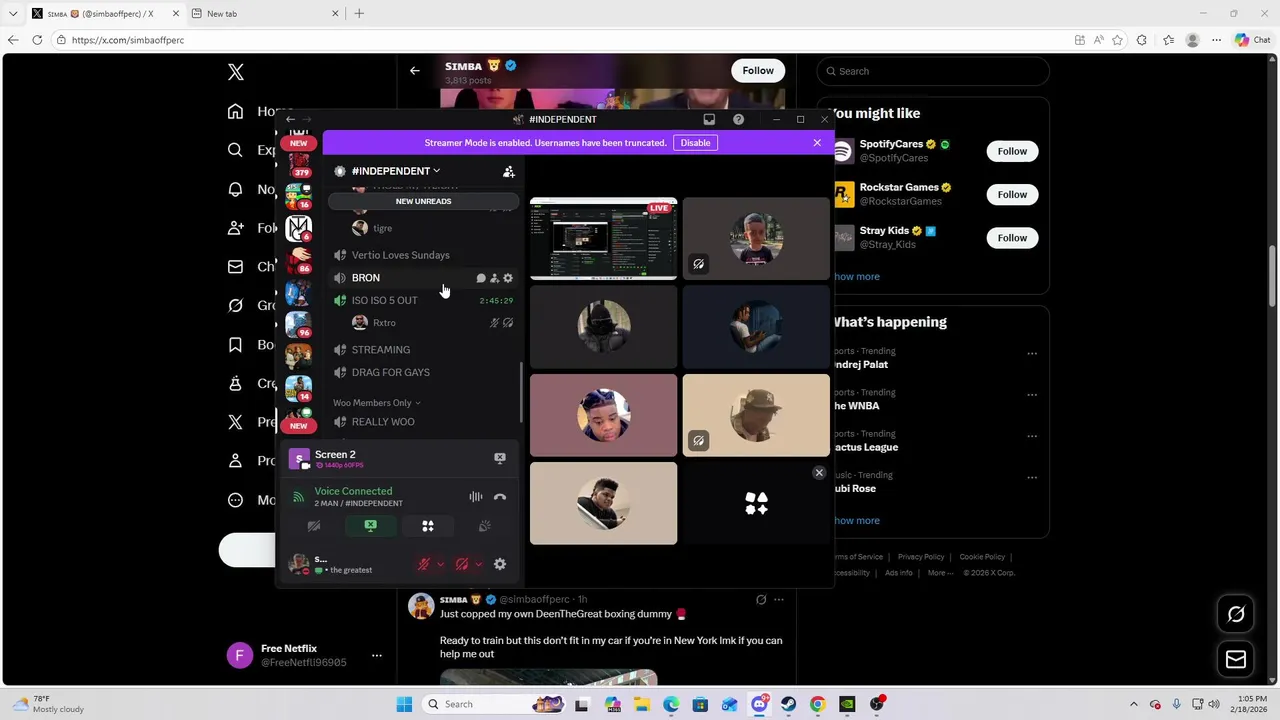Open the activities button in voice panel
The width and height of the screenshot is (1280, 720).
click(428, 526)
